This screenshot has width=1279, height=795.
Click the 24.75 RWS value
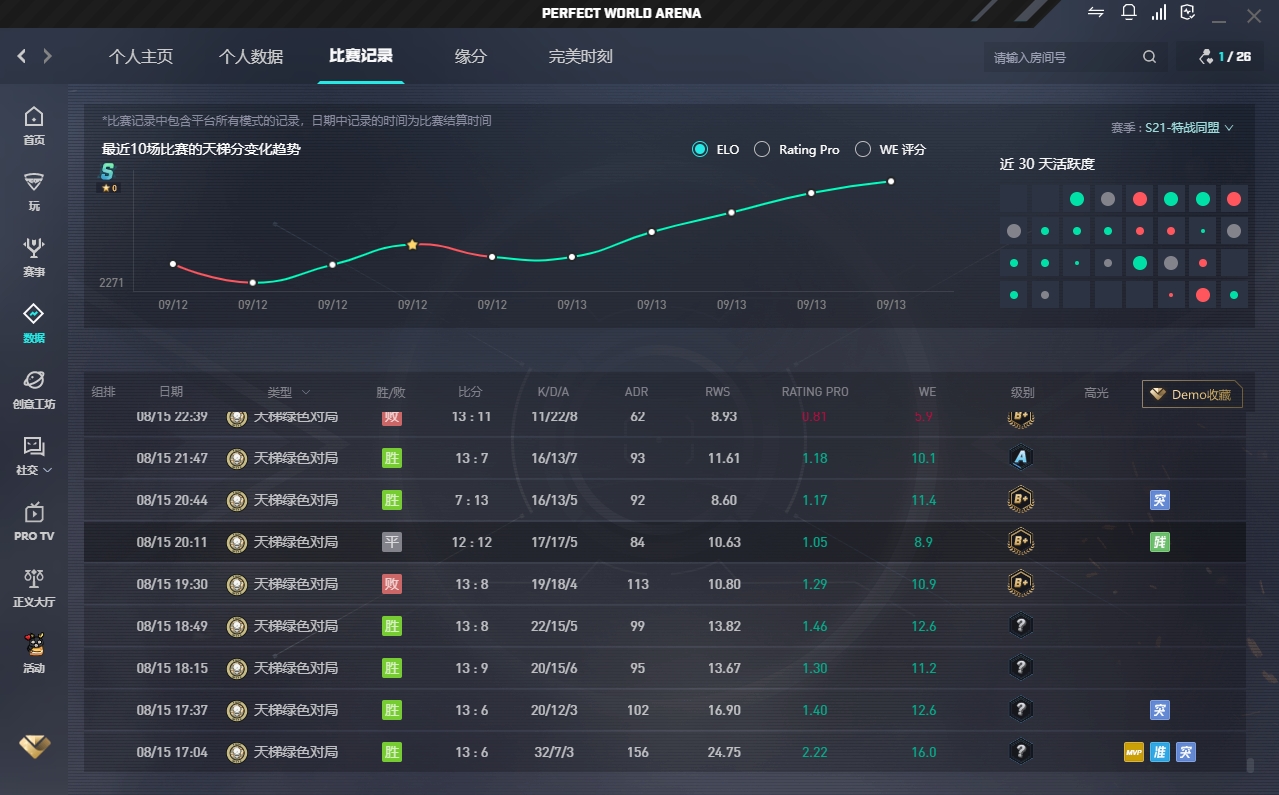coord(724,752)
